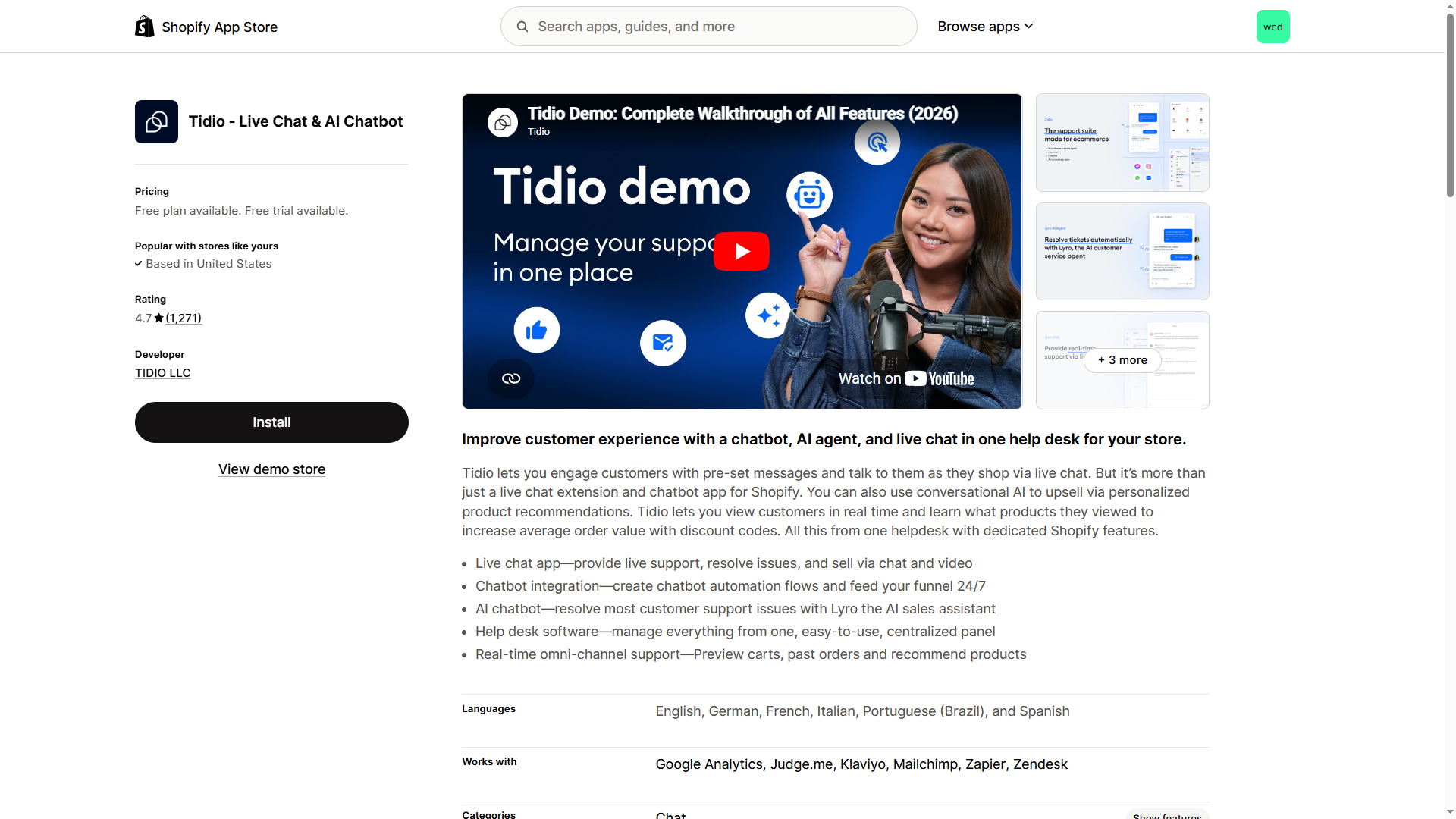1456x819 pixels.
Task: Click the rating star icon
Action: pos(158,318)
